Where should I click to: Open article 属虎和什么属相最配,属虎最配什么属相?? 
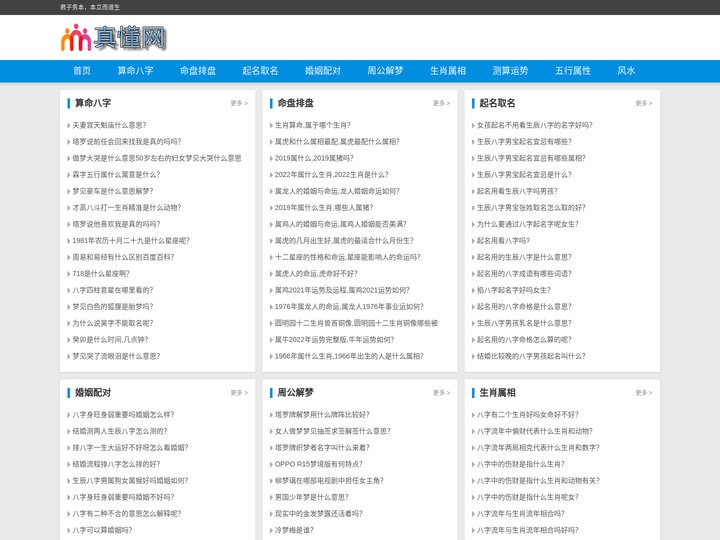pos(337,141)
